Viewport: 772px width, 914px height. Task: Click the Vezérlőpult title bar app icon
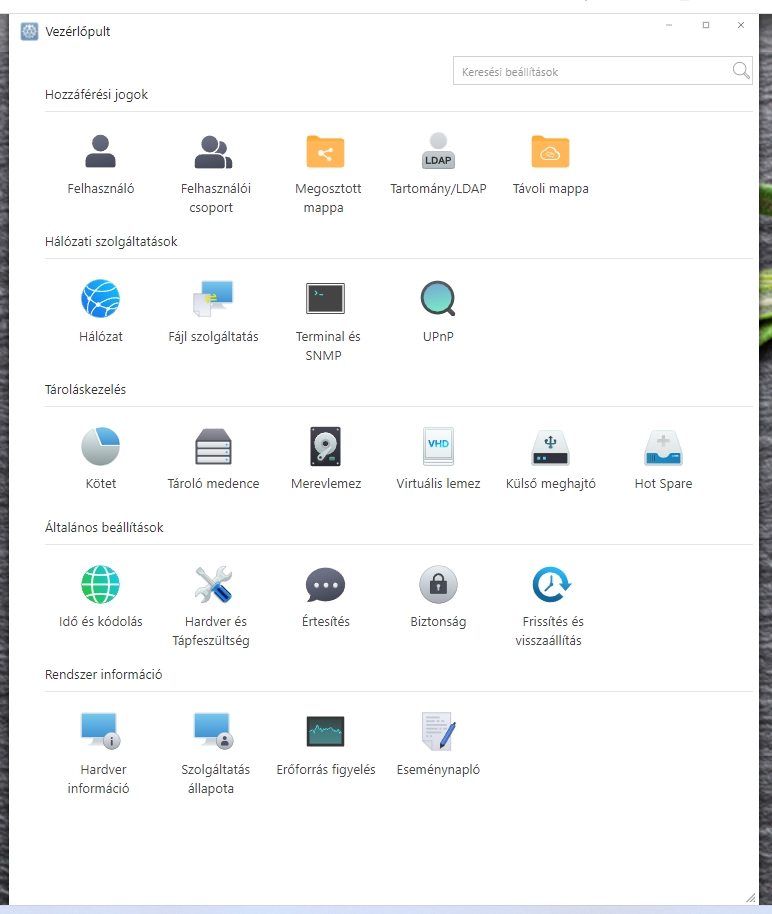point(29,31)
